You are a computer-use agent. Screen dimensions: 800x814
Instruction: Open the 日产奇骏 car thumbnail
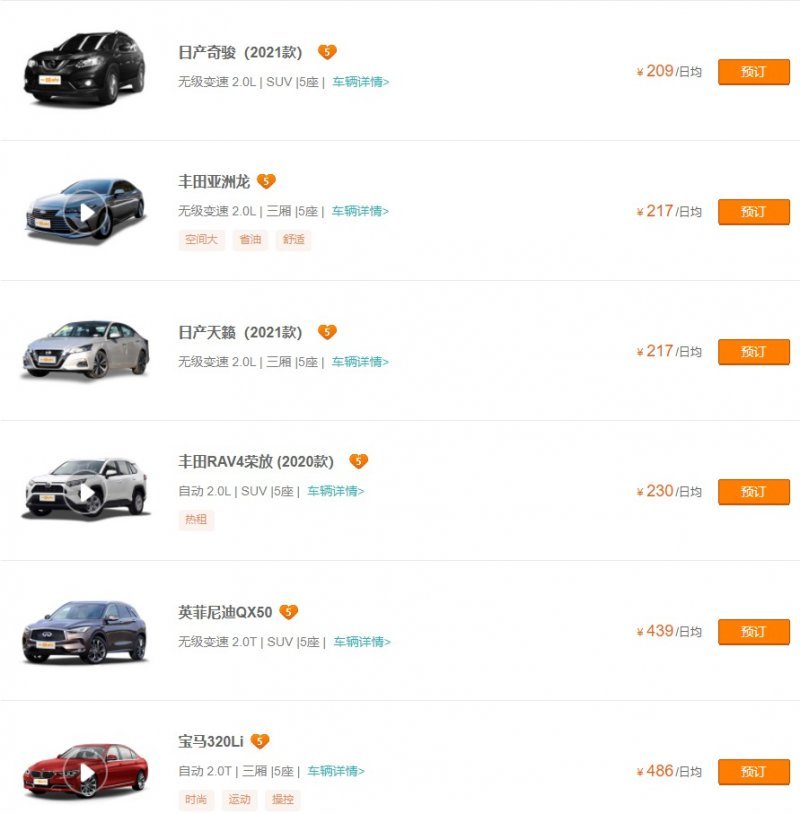click(x=85, y=67)
